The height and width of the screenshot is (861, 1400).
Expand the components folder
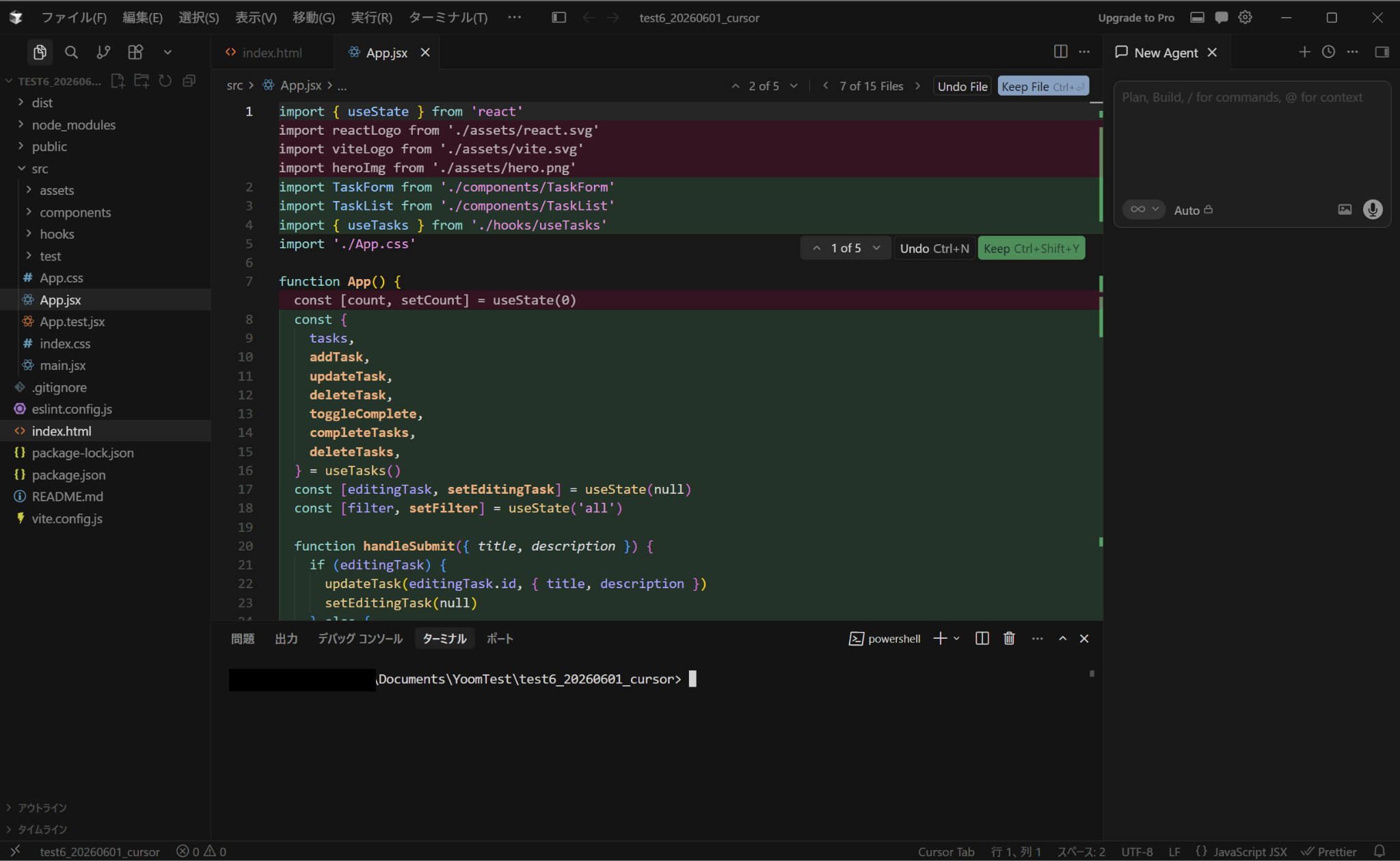[x=105, y=212]
